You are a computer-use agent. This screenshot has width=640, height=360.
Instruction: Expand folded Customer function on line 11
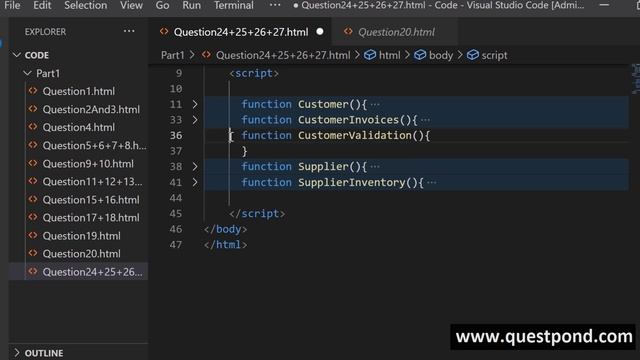(195, 104)
